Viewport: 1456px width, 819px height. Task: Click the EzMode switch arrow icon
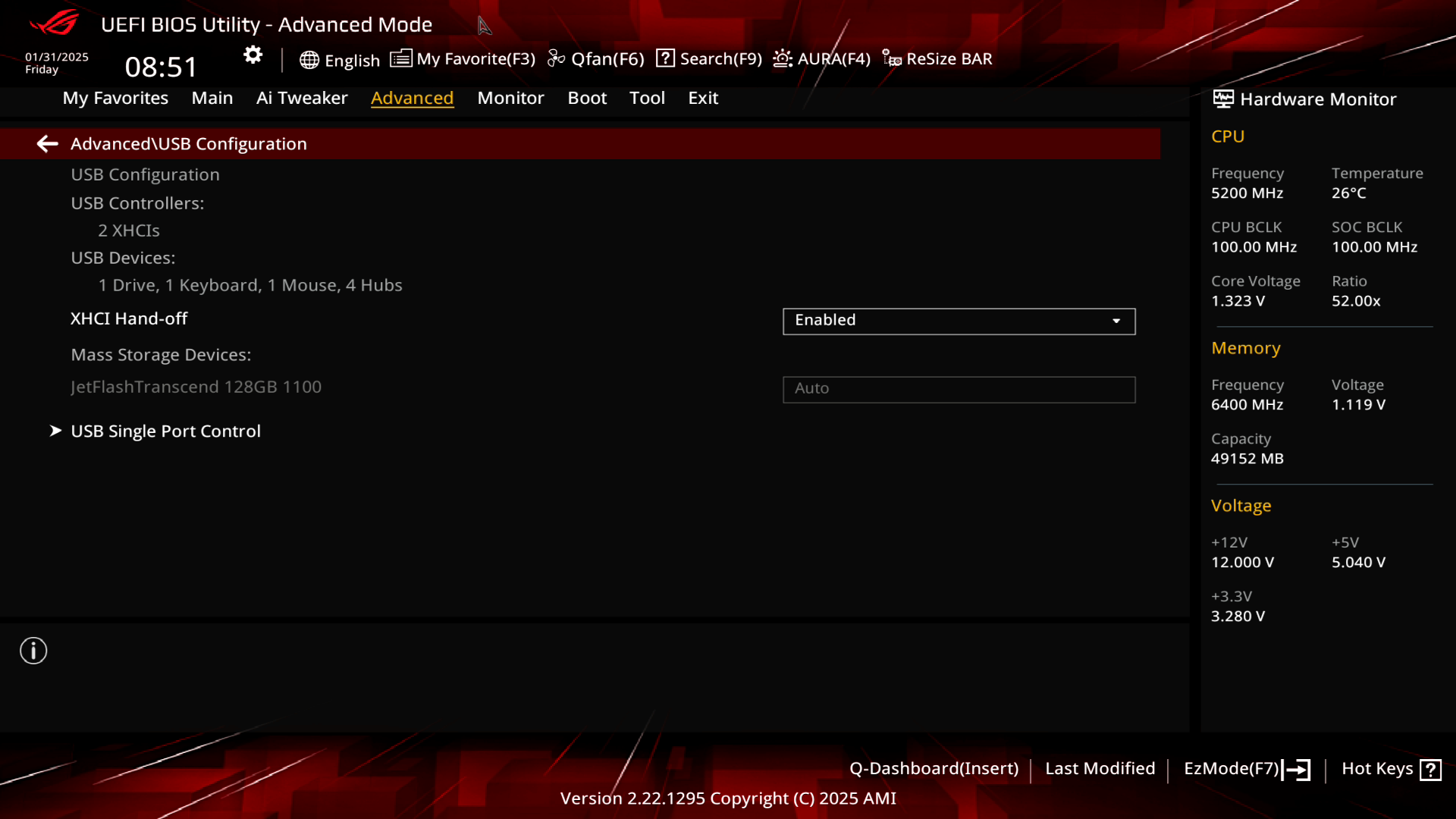[1297, 770]
